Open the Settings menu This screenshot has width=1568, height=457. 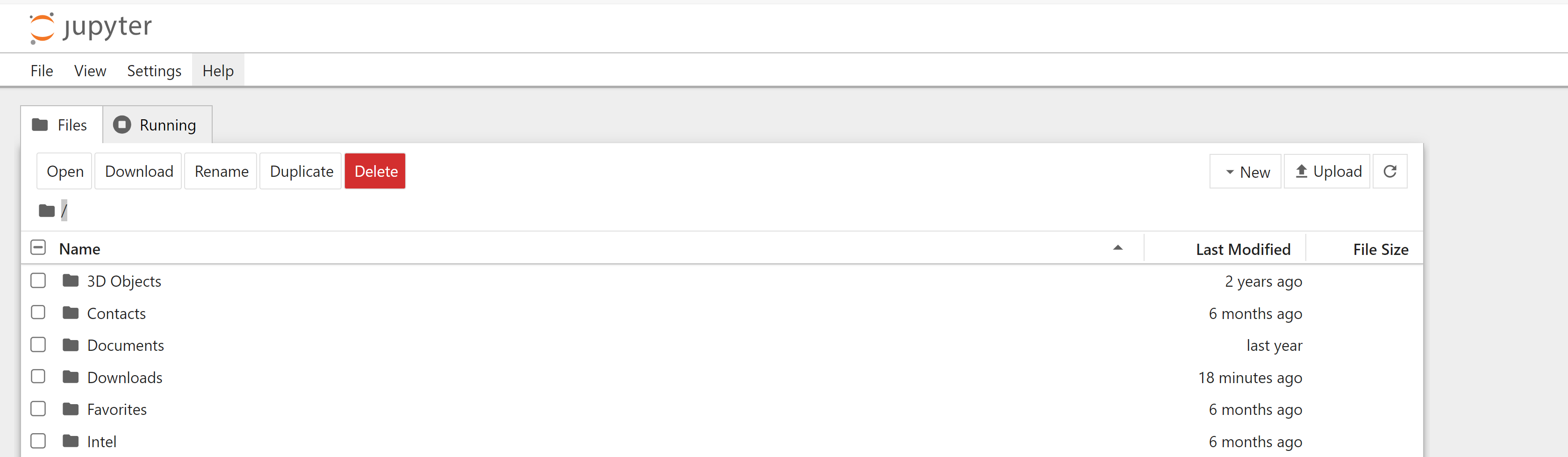pos(154,71)
